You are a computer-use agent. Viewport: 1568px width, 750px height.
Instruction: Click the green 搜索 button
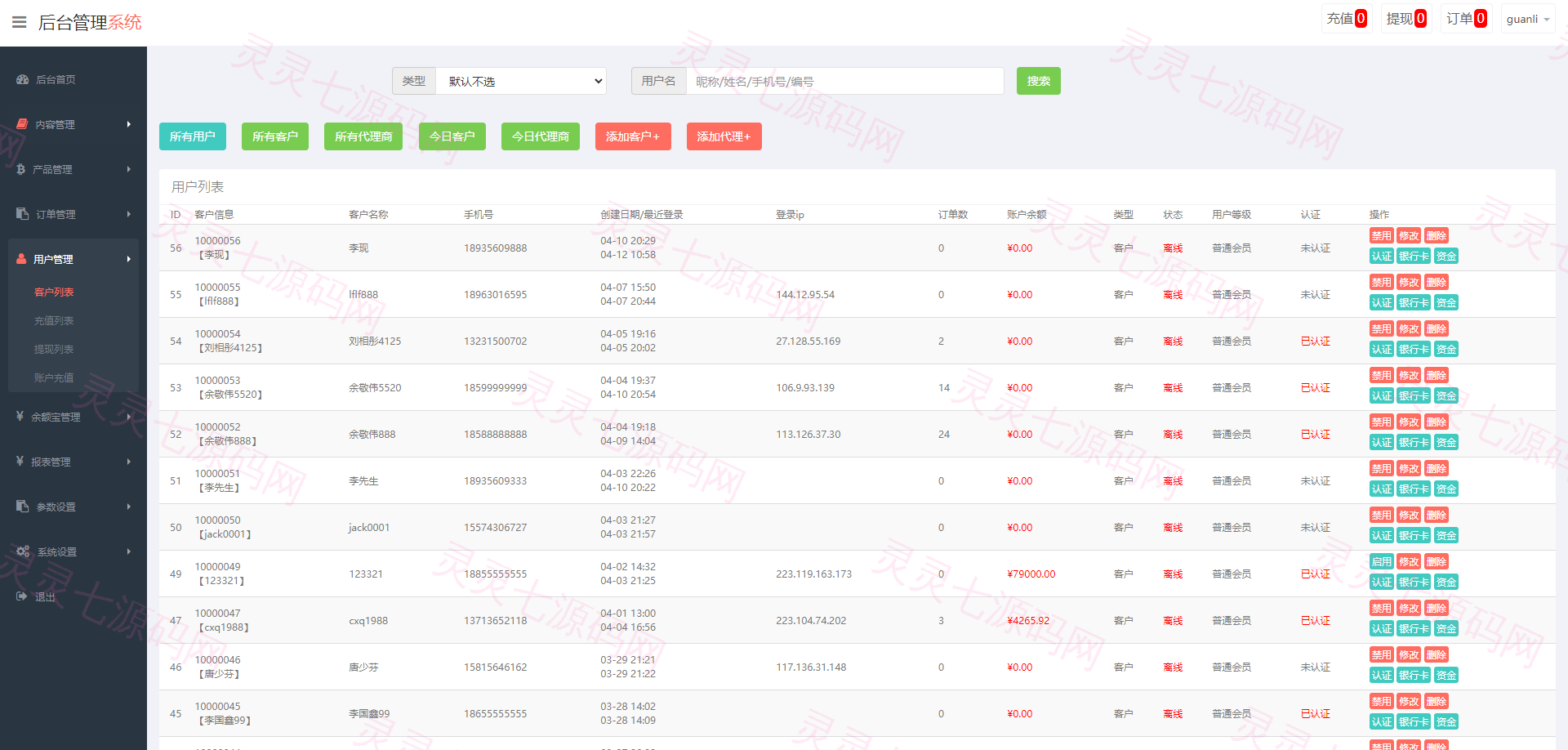point(1039,81)
